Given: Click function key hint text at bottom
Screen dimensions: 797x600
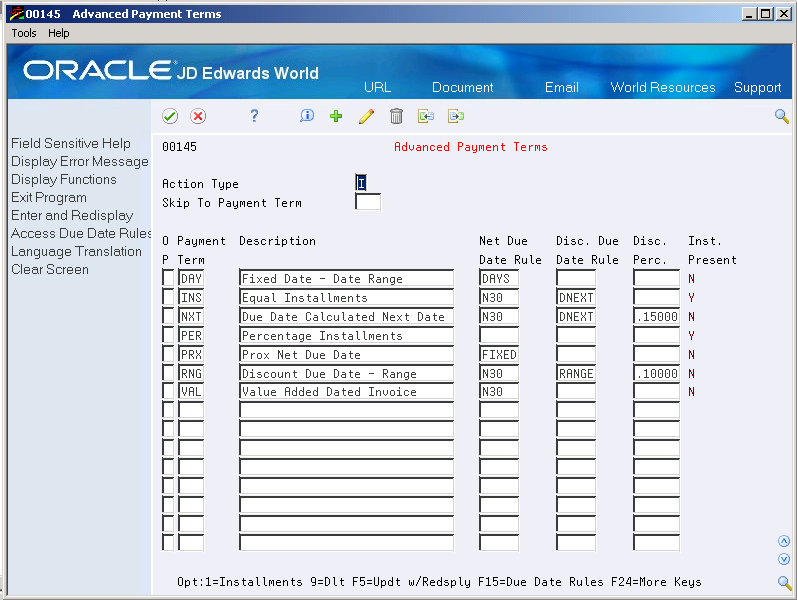Looking at the screenshot, I should [x=439, y=582].
